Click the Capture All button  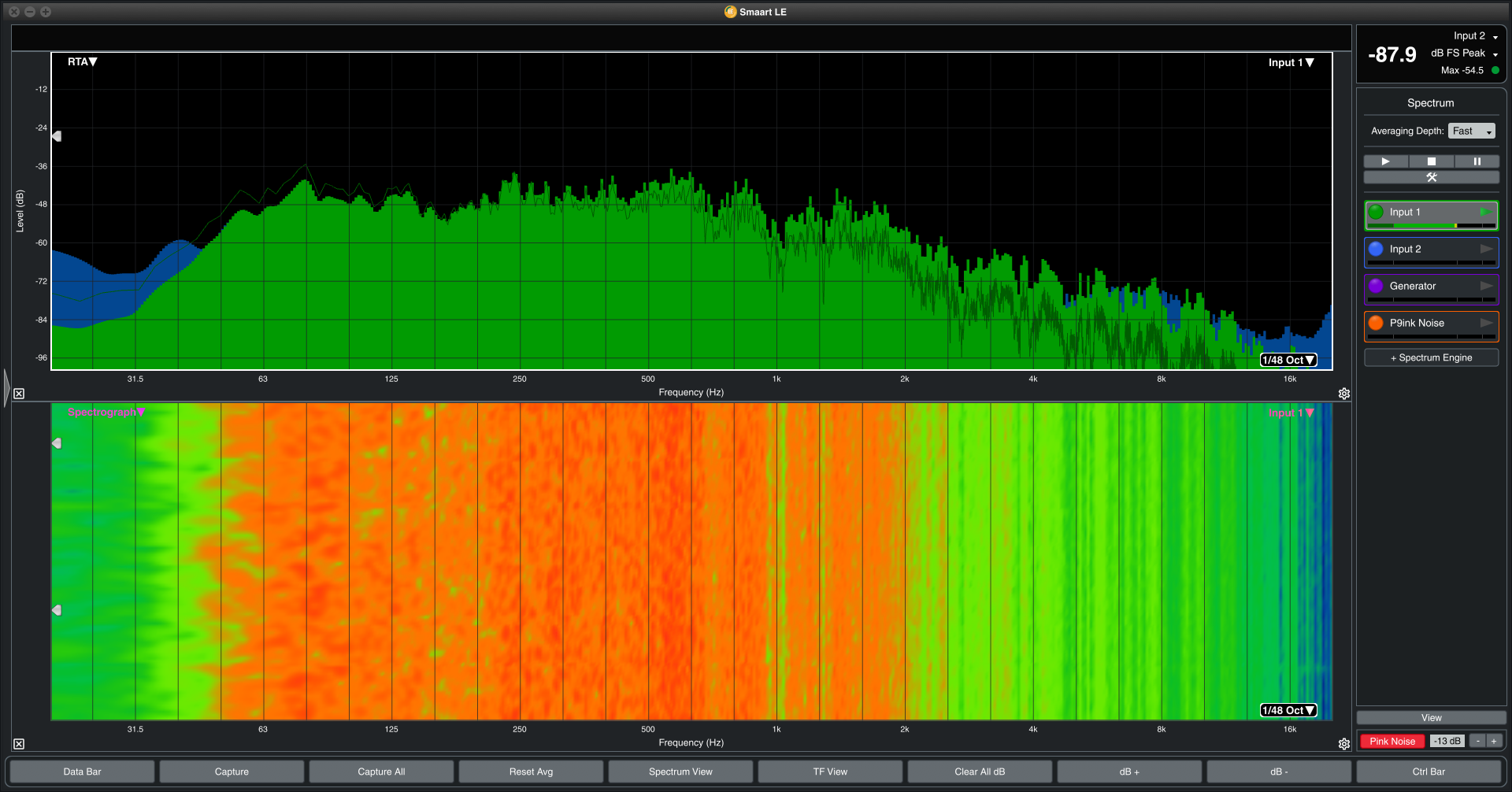point(381,772)
